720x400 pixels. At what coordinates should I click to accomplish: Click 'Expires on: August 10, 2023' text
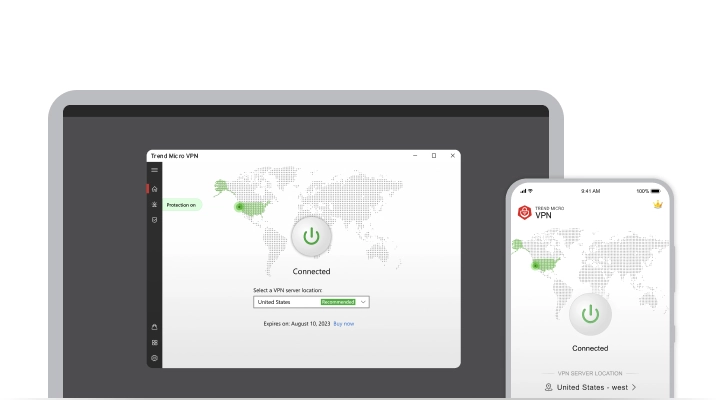pos(297,324)
